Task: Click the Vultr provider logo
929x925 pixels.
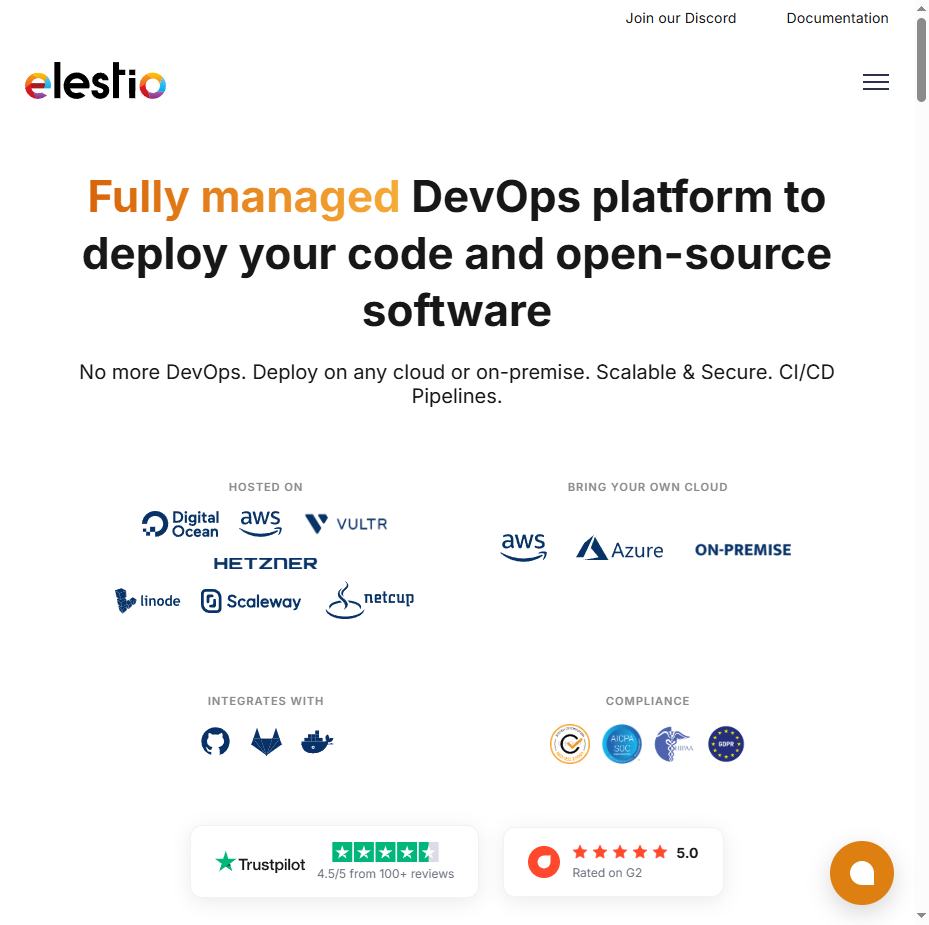Action: 346,524
